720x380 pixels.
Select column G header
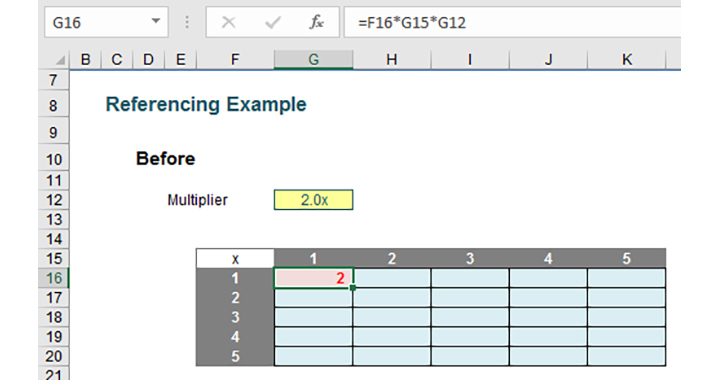(x=313, y=60)
